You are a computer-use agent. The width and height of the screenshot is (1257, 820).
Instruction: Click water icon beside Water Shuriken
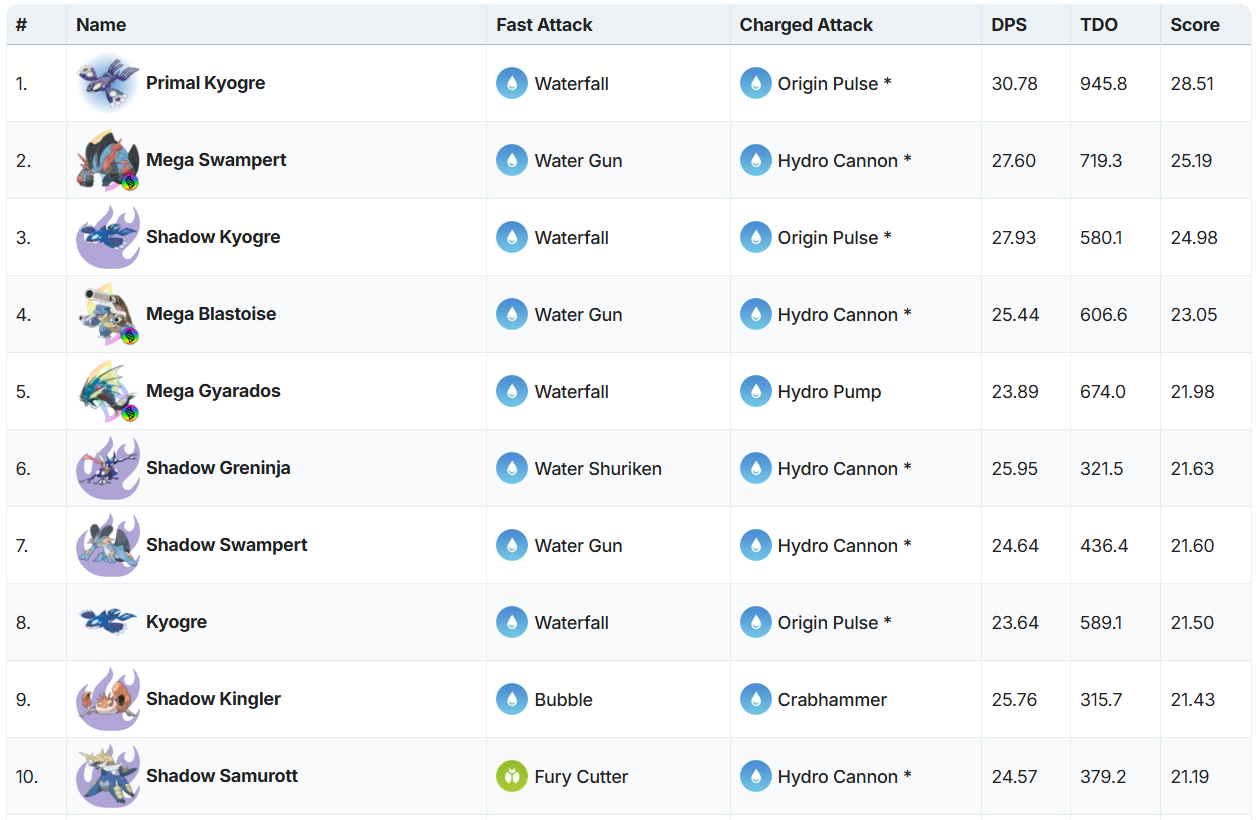point(512,468)
